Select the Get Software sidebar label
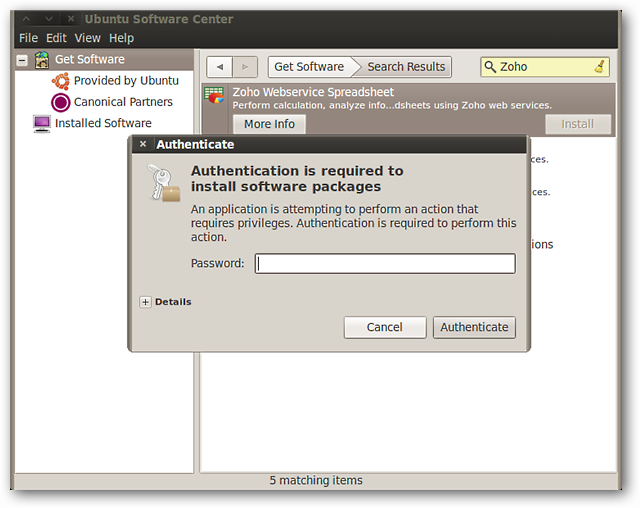The height and width of the screenshot is (508, 640). pyautogui.click(x=90, y=60)
